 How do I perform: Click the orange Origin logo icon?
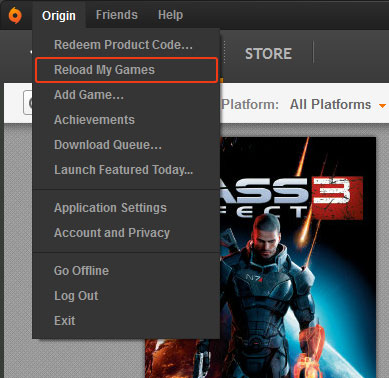(15, 15)
